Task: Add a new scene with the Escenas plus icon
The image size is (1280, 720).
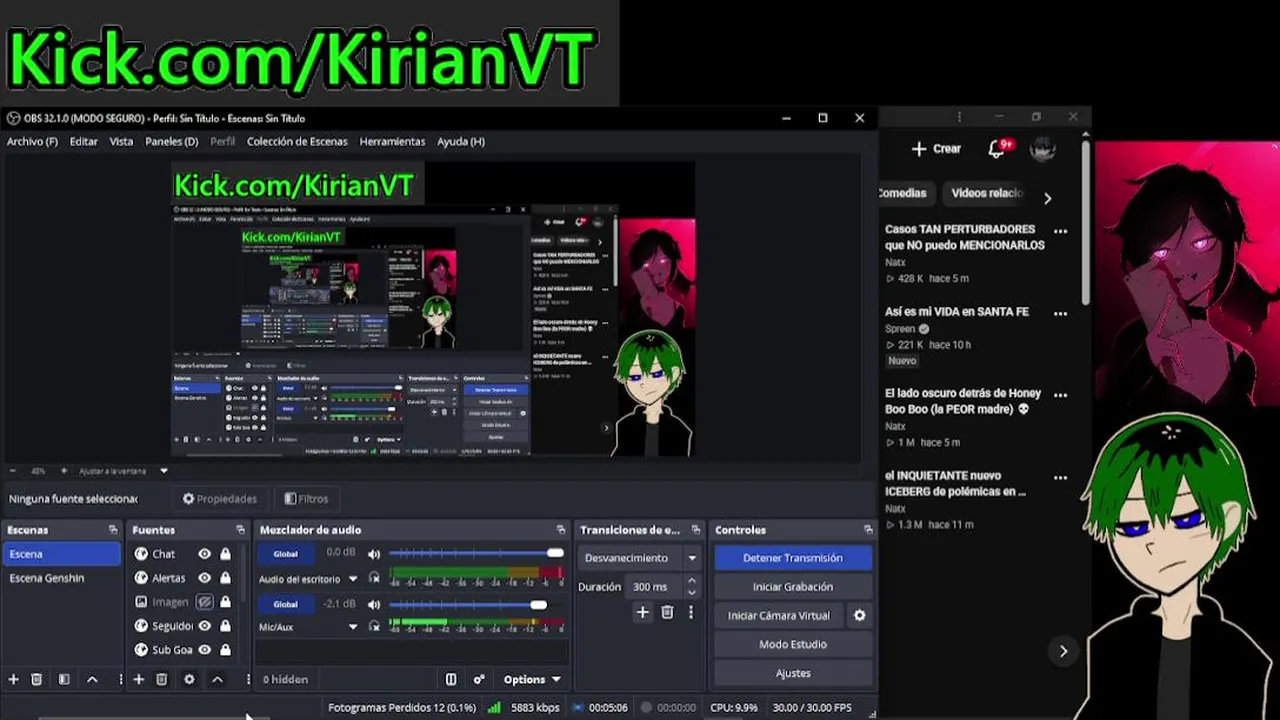Action: [x=14, y=679]
